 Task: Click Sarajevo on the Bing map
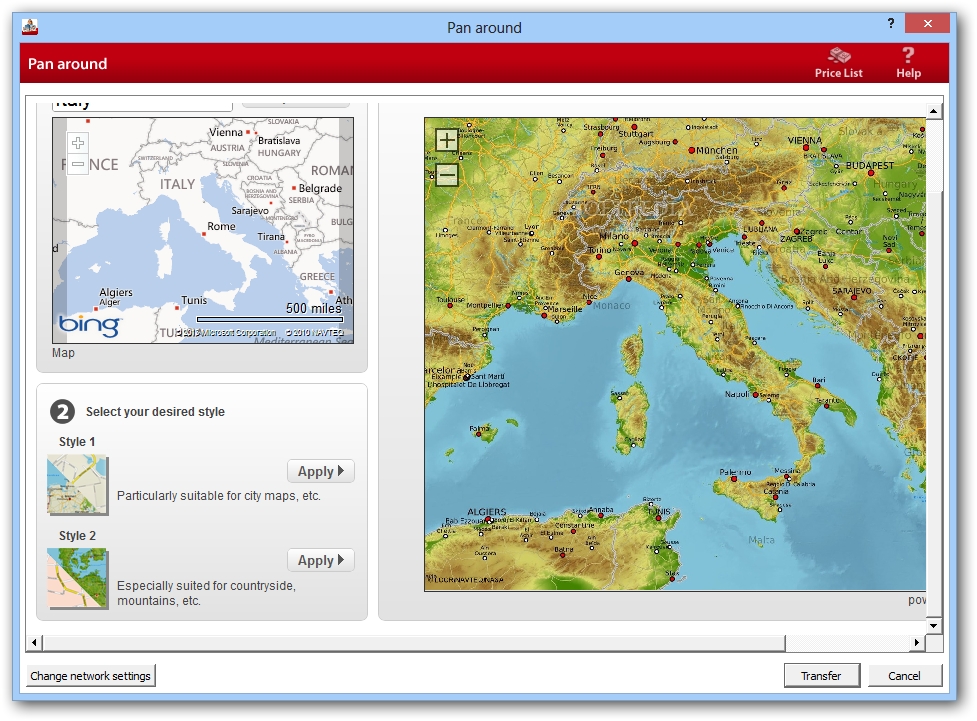tap(250, 211)
